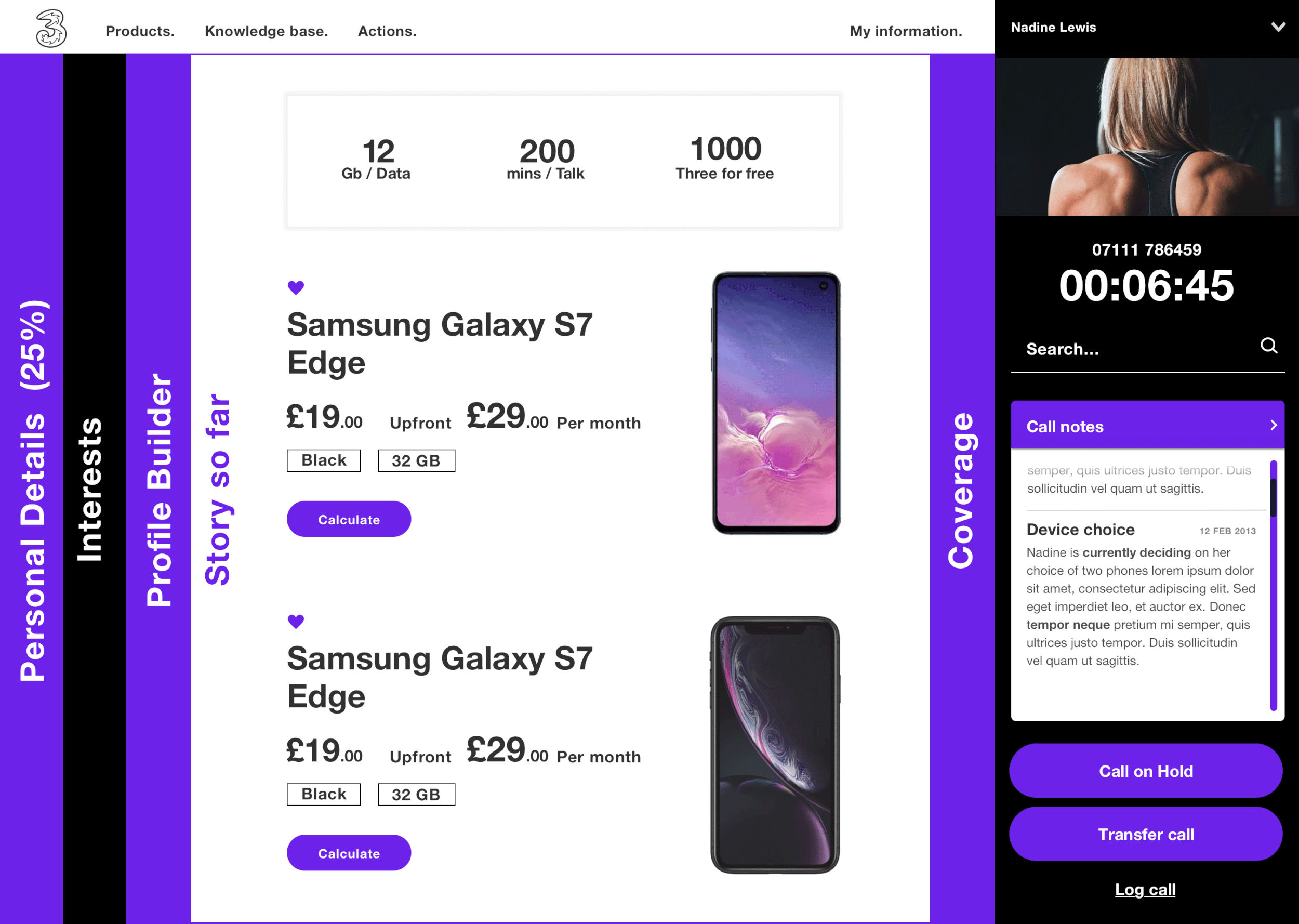1299x924 pixels.
Task: Select 32 GB option on first phone
Action: (416, 461)
